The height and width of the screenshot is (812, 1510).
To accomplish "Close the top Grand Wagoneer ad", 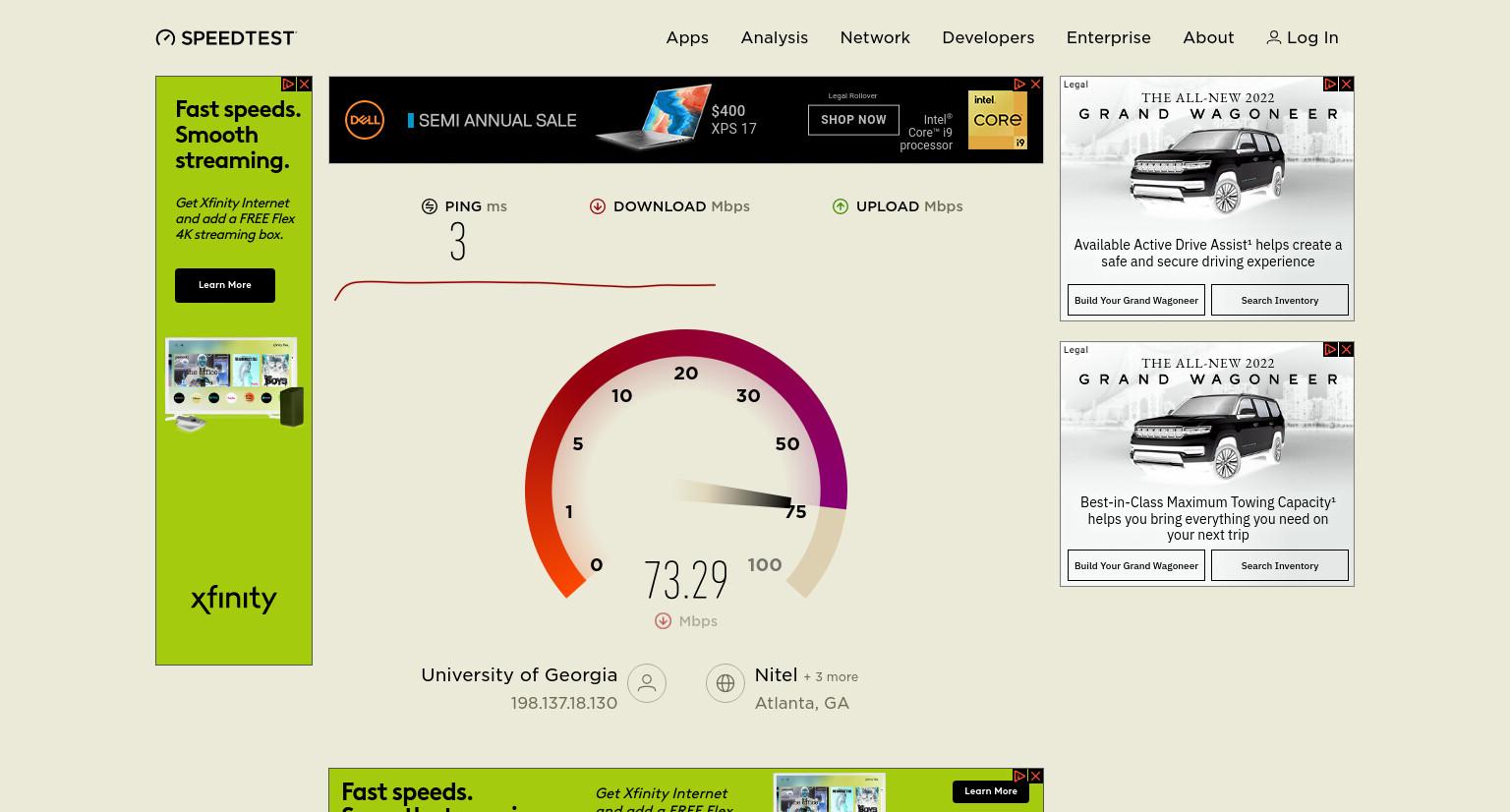I will coord(1346,85).
